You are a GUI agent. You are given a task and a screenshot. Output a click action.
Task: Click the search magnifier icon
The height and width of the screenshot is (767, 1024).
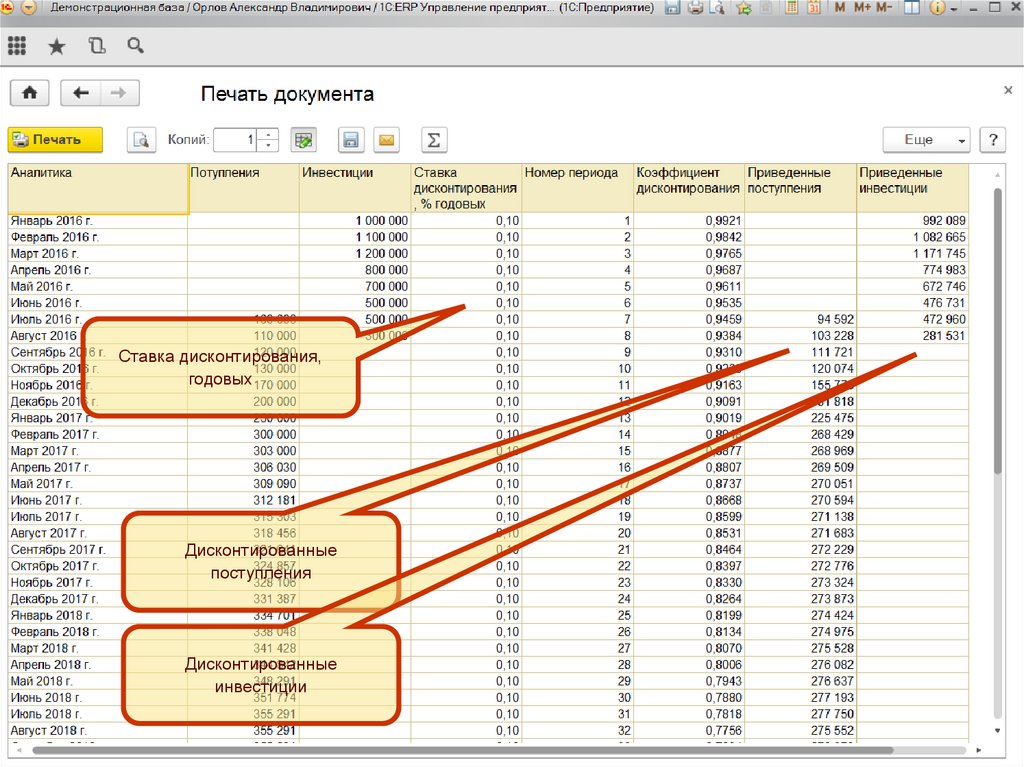(x=135, y=46)
